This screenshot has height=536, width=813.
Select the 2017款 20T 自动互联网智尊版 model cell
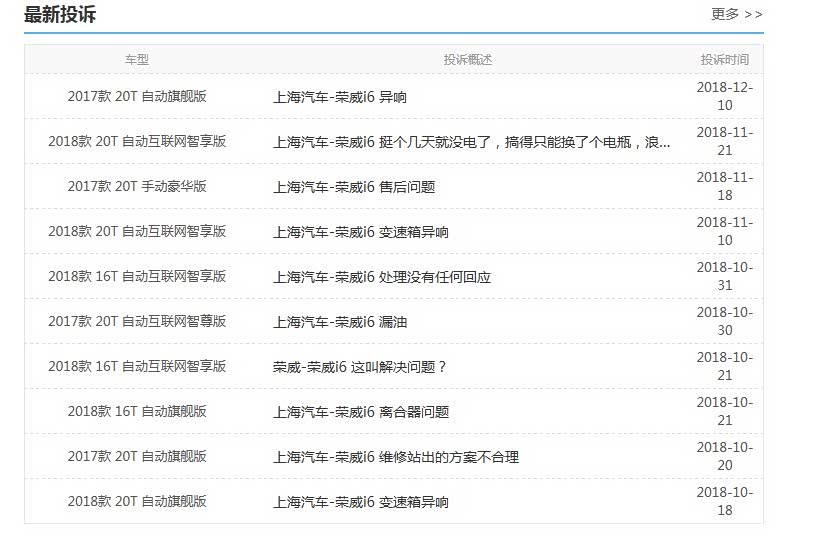coord(137,321)
